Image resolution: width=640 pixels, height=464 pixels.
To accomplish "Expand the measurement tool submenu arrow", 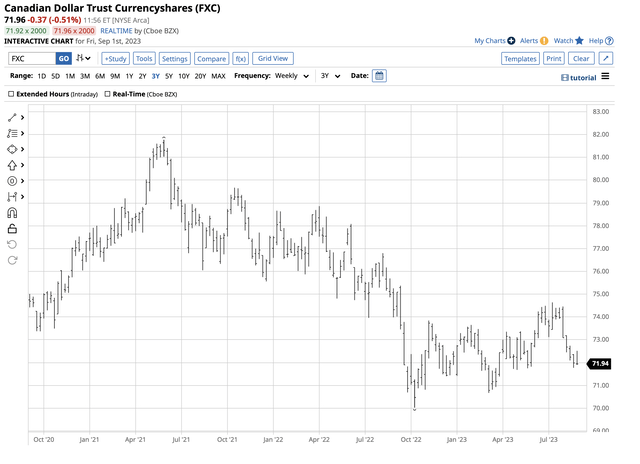I will (x=22, y=197).
